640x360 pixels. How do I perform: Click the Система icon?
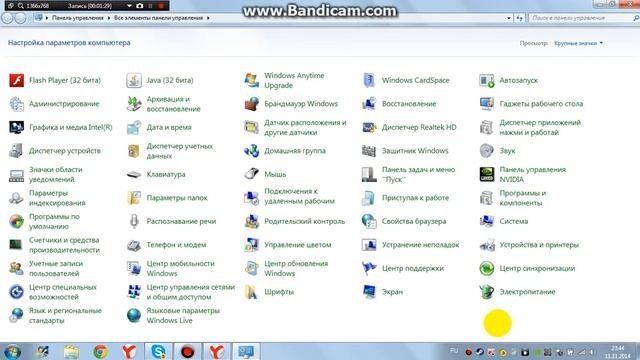[487, 222]
